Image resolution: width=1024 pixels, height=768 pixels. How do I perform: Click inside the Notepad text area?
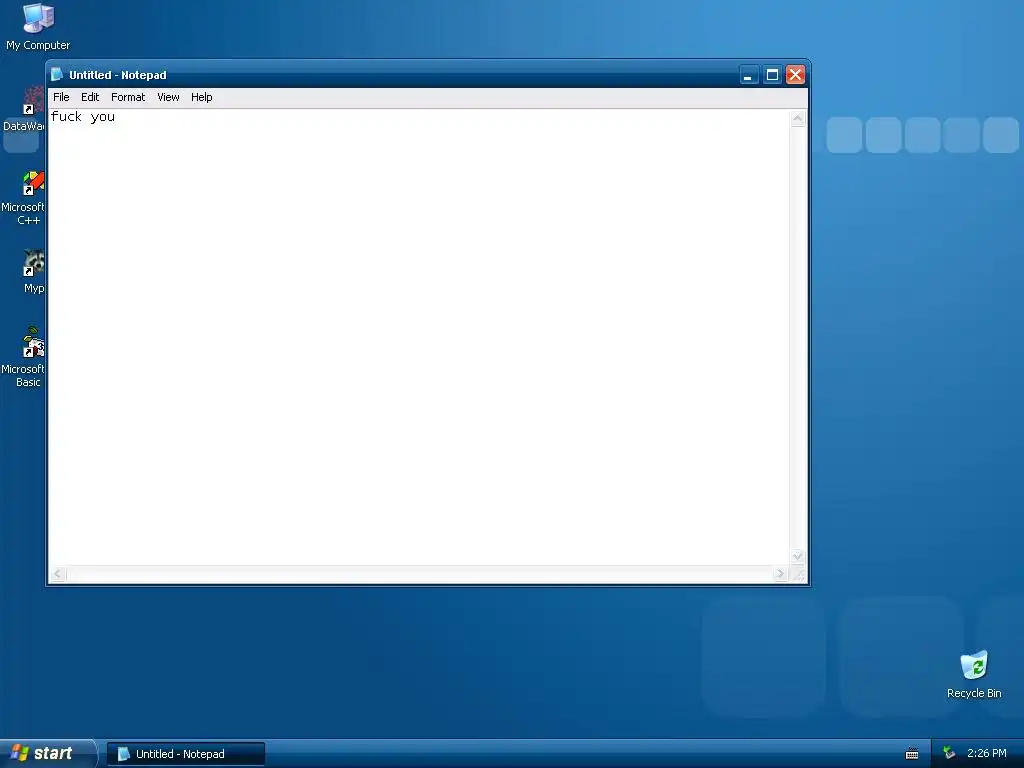click(x=419, y=337)
